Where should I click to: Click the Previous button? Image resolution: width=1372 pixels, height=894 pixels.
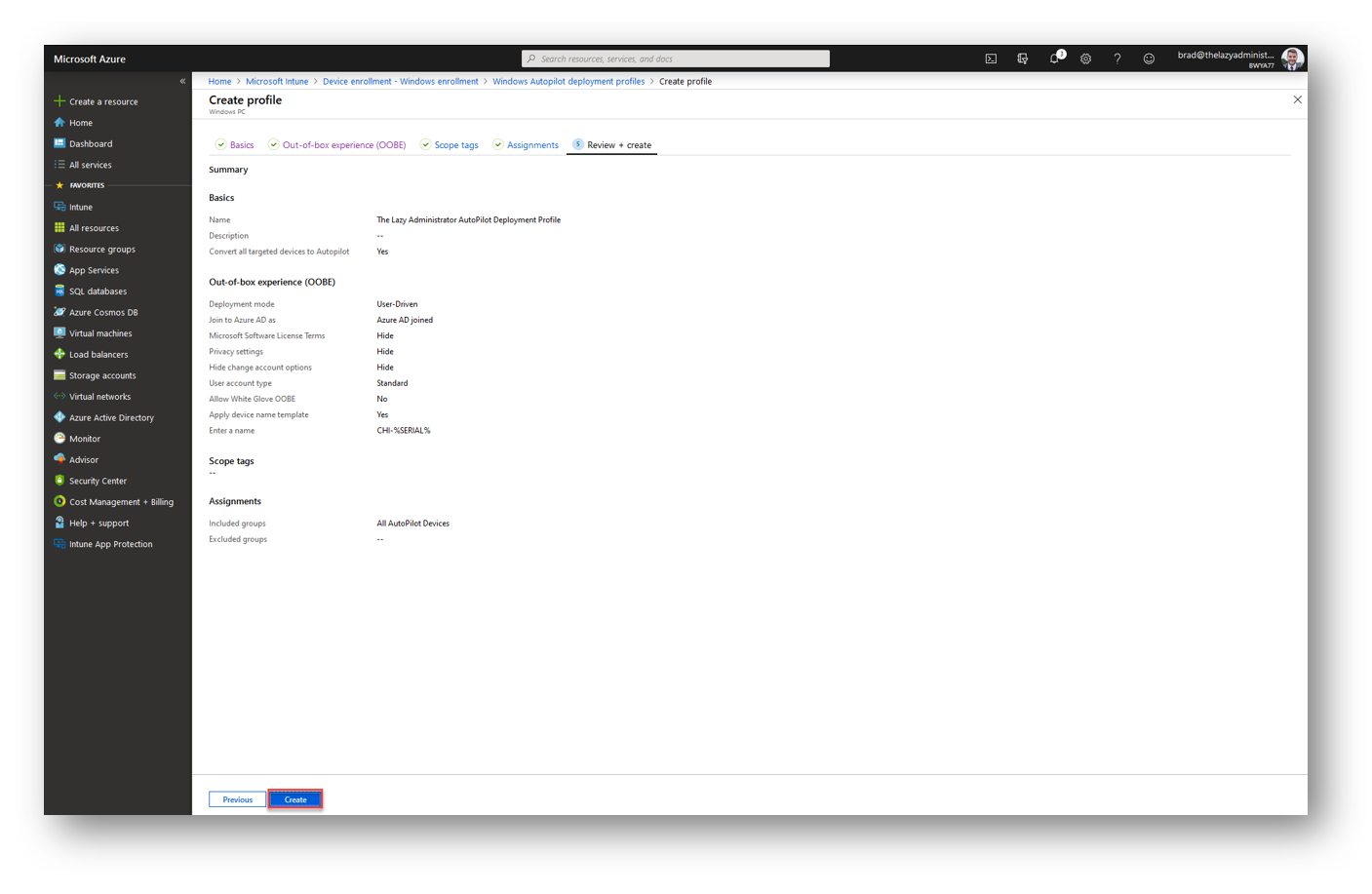(237, 799)
